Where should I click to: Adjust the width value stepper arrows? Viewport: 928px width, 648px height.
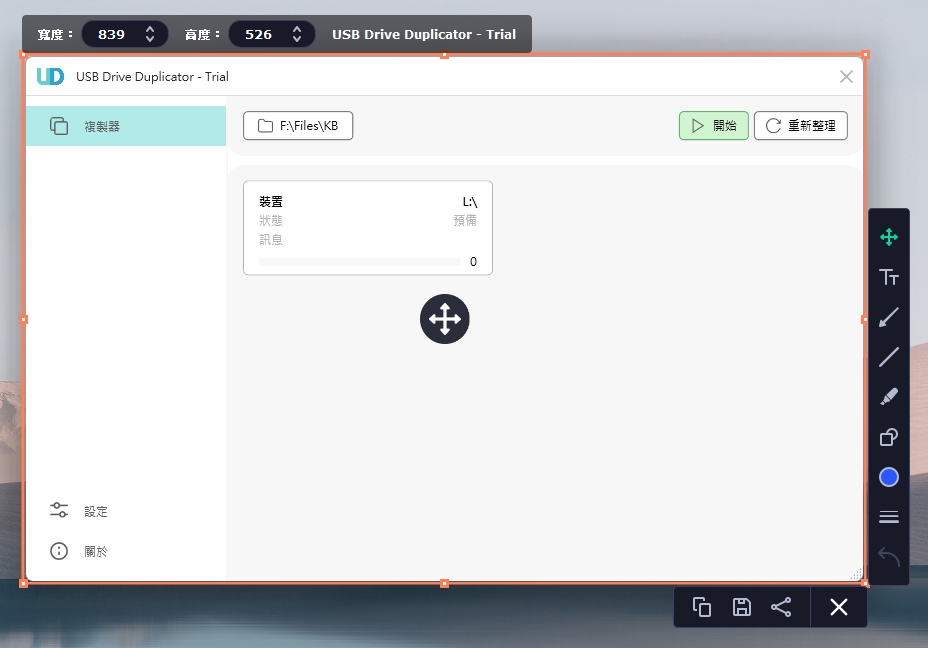coord(150,34)
